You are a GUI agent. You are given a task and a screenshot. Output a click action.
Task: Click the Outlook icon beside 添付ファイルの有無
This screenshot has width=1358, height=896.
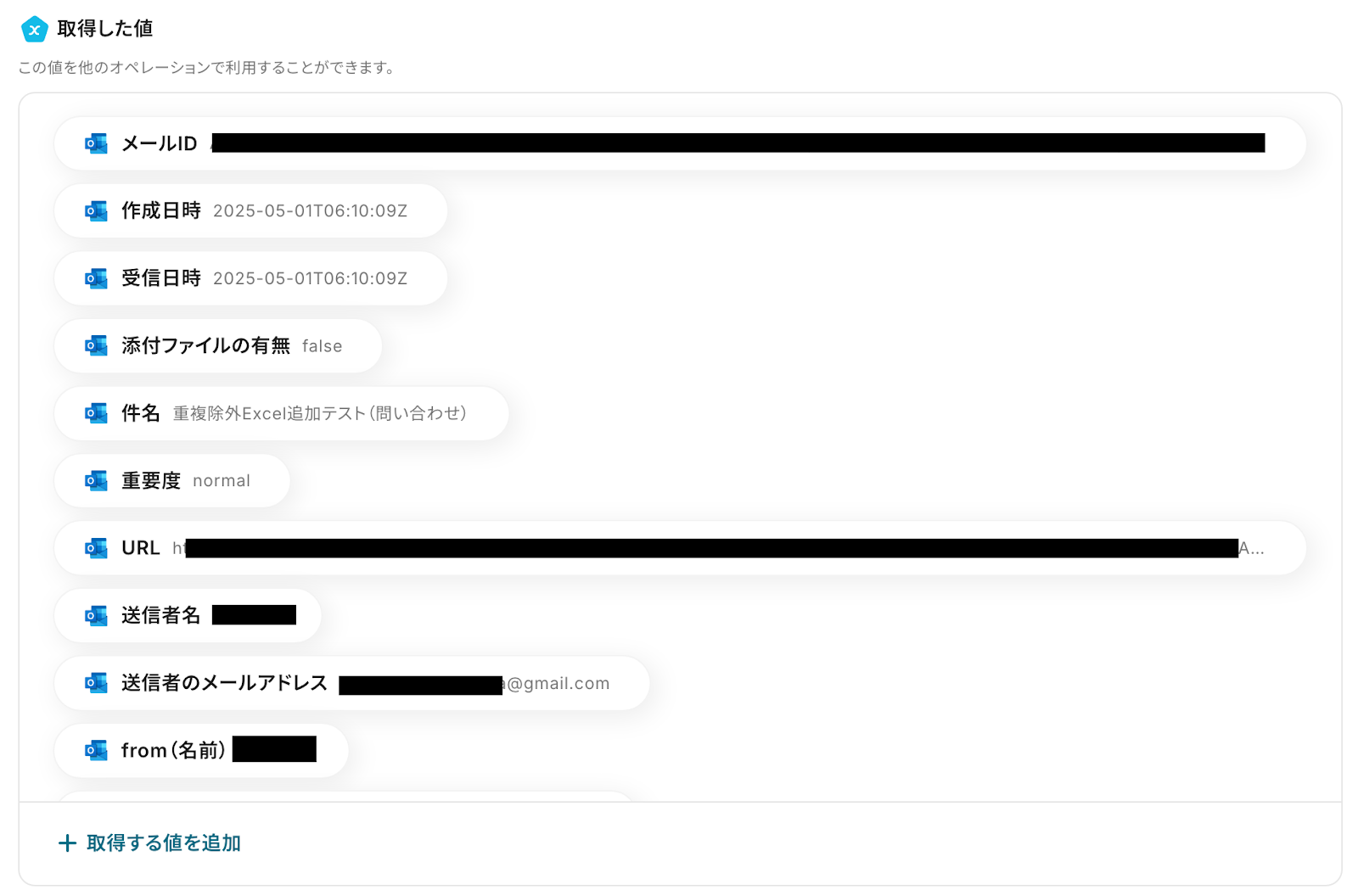coord(96,345)
